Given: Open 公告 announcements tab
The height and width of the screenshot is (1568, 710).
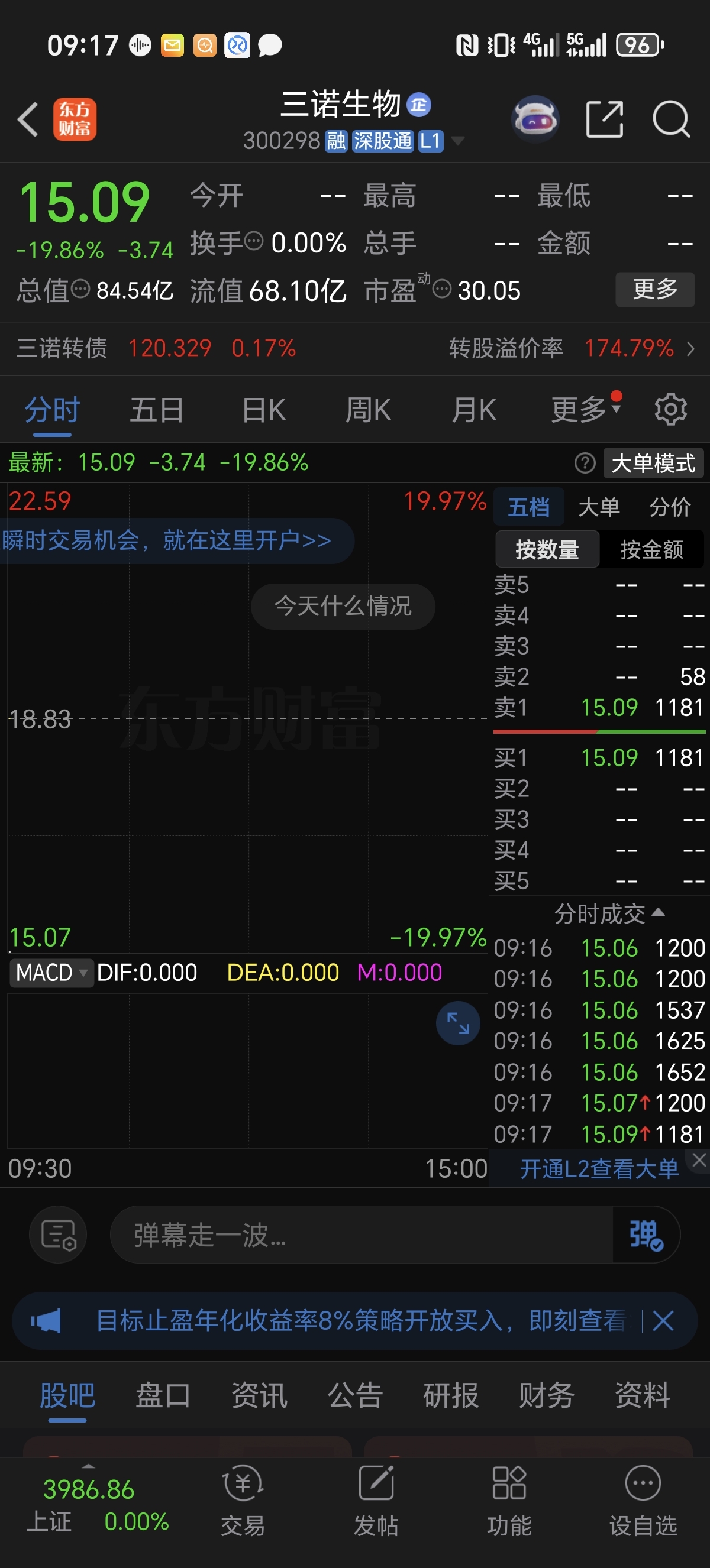Looking at the screenshot, I should click(x=355, y=1395).
